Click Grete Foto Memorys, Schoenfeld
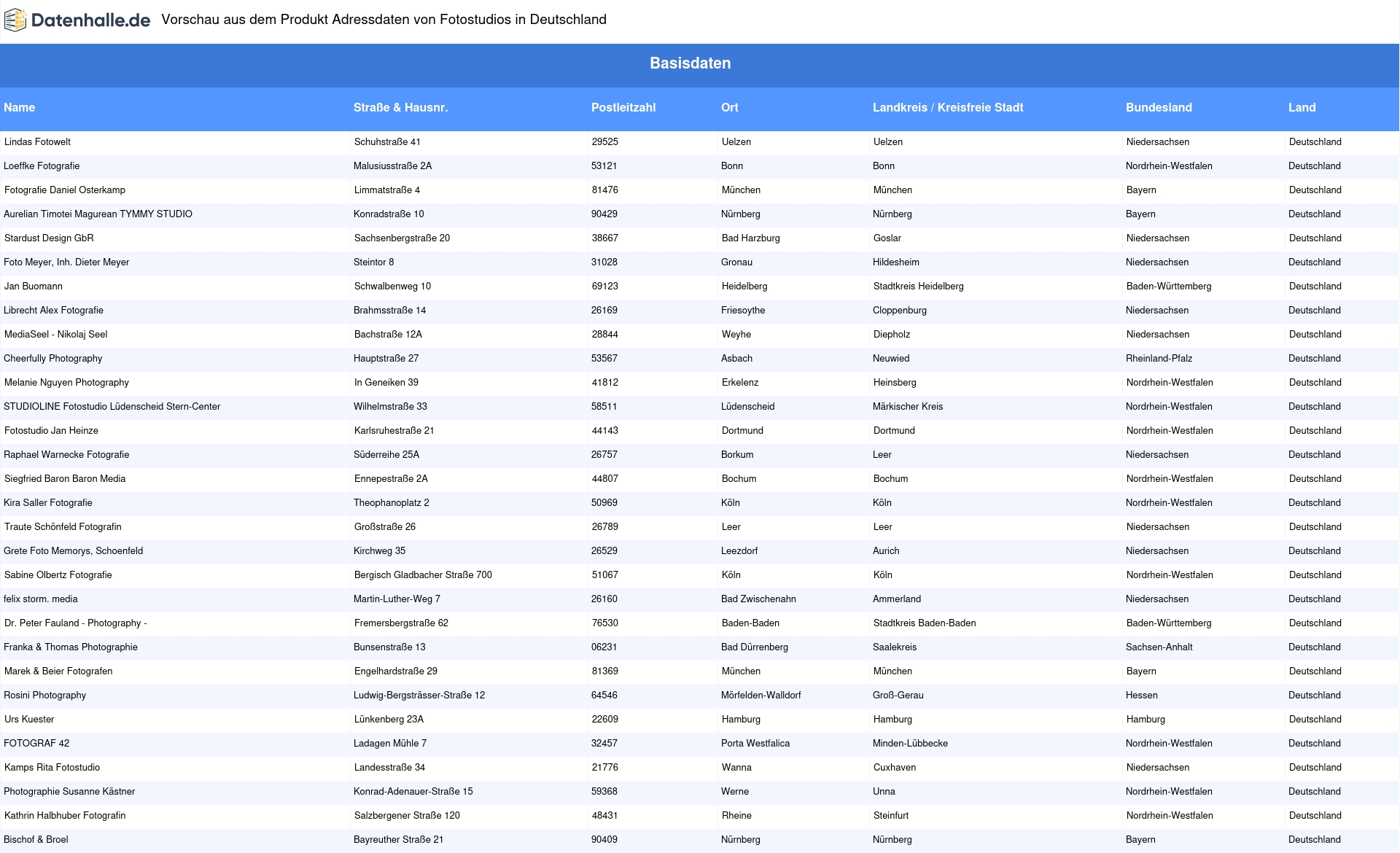The image size is (1400, 853). tap(73, 550)
